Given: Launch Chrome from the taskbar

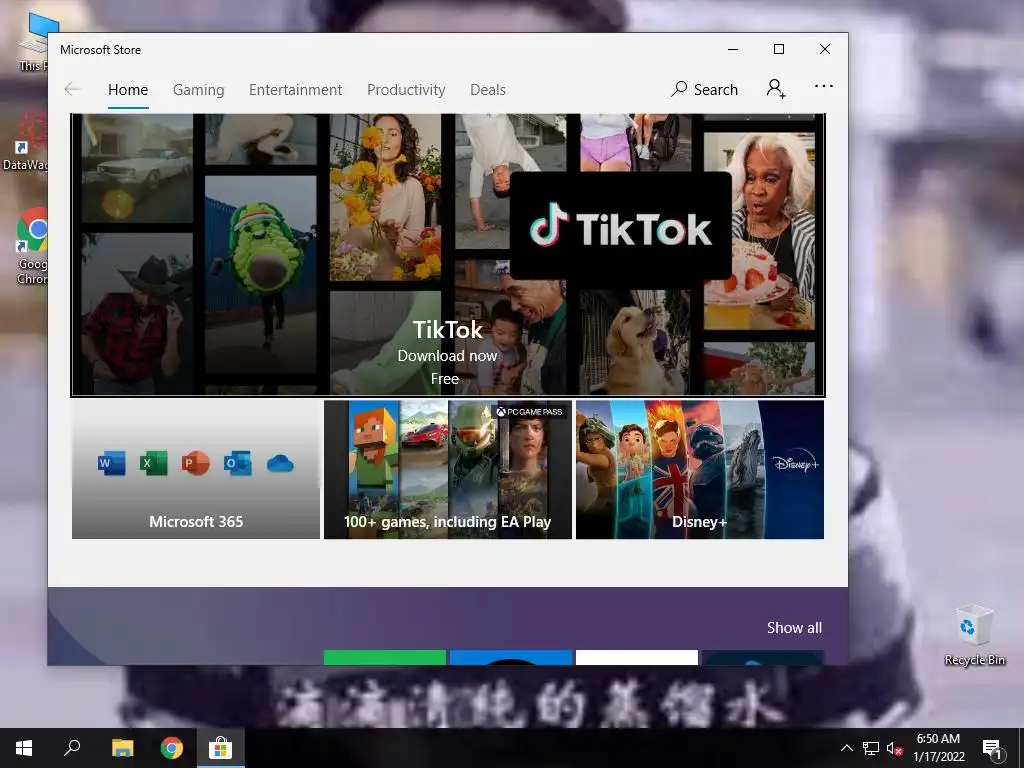Looking at the screenshot, I should [x=172, y=748].
